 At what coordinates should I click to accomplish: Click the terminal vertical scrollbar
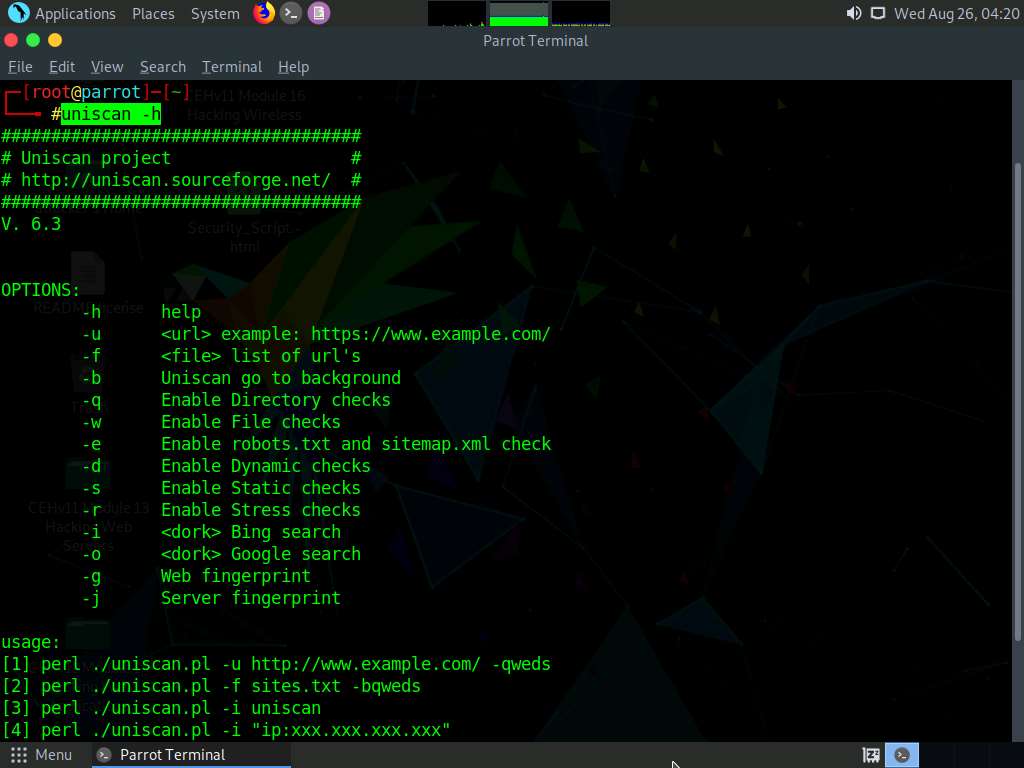(1017, 402)
